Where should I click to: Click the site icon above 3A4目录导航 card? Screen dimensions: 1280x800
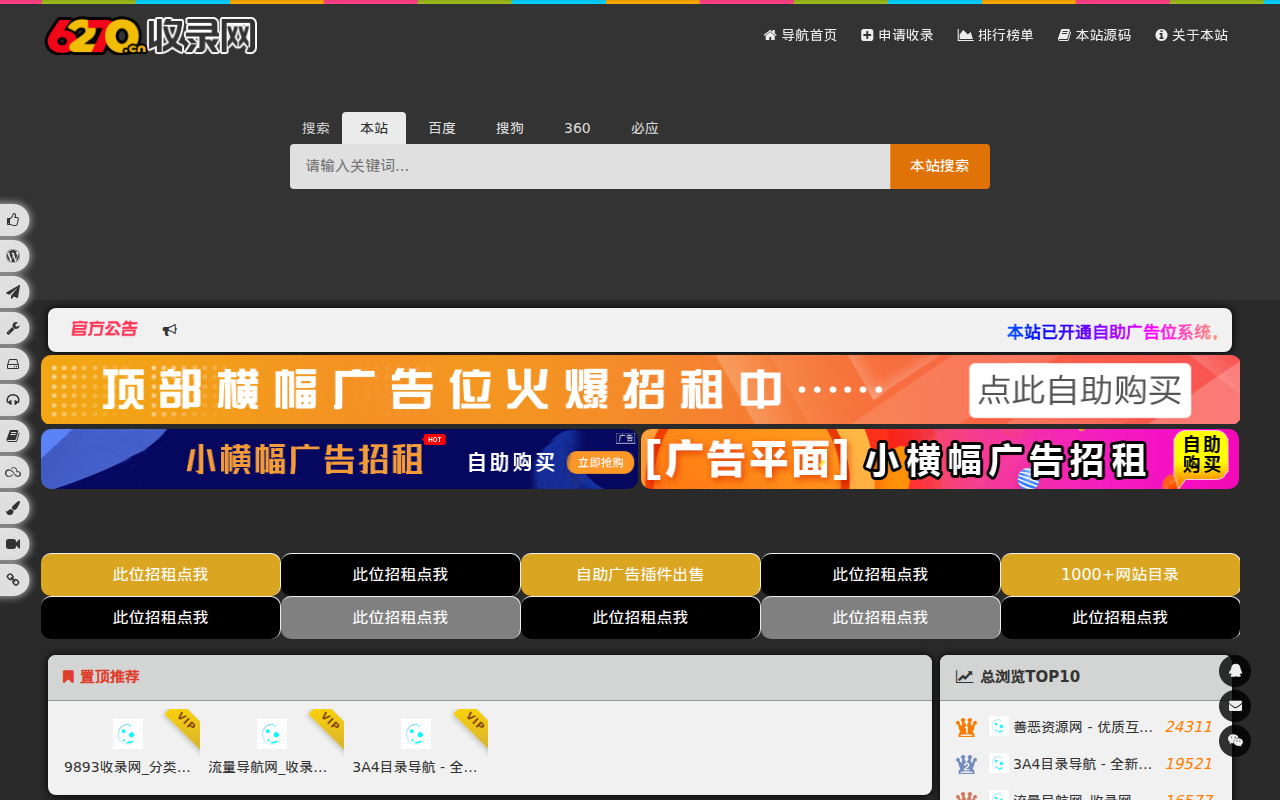click(x=416, y=734)
